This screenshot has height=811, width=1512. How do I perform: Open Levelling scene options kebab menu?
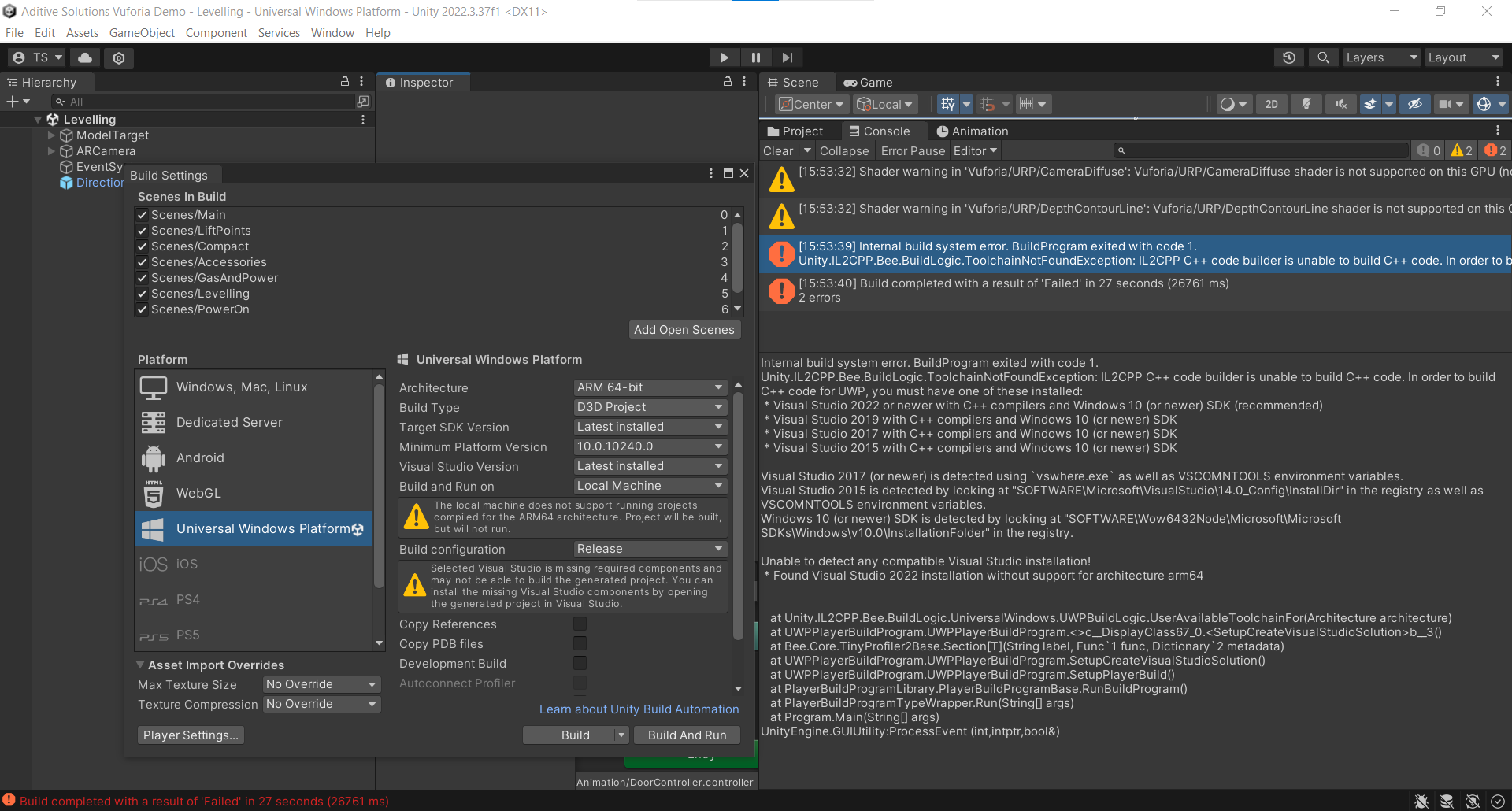point(363,120)
